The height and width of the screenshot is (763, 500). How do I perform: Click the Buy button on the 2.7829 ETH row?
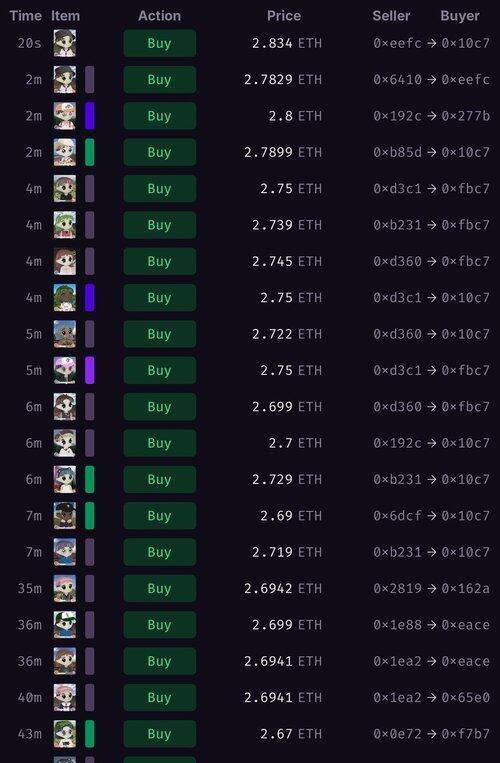coord(160,79)
